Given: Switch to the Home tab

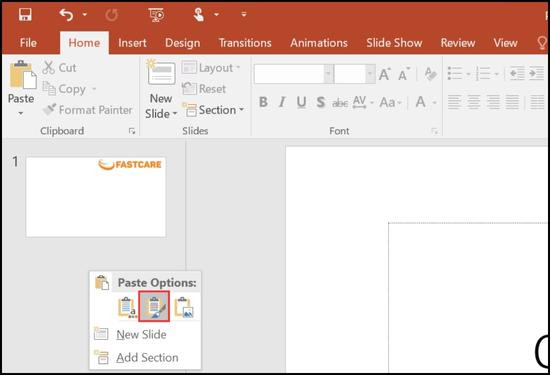Looking at the screenshot, I should tap(84, 43).
